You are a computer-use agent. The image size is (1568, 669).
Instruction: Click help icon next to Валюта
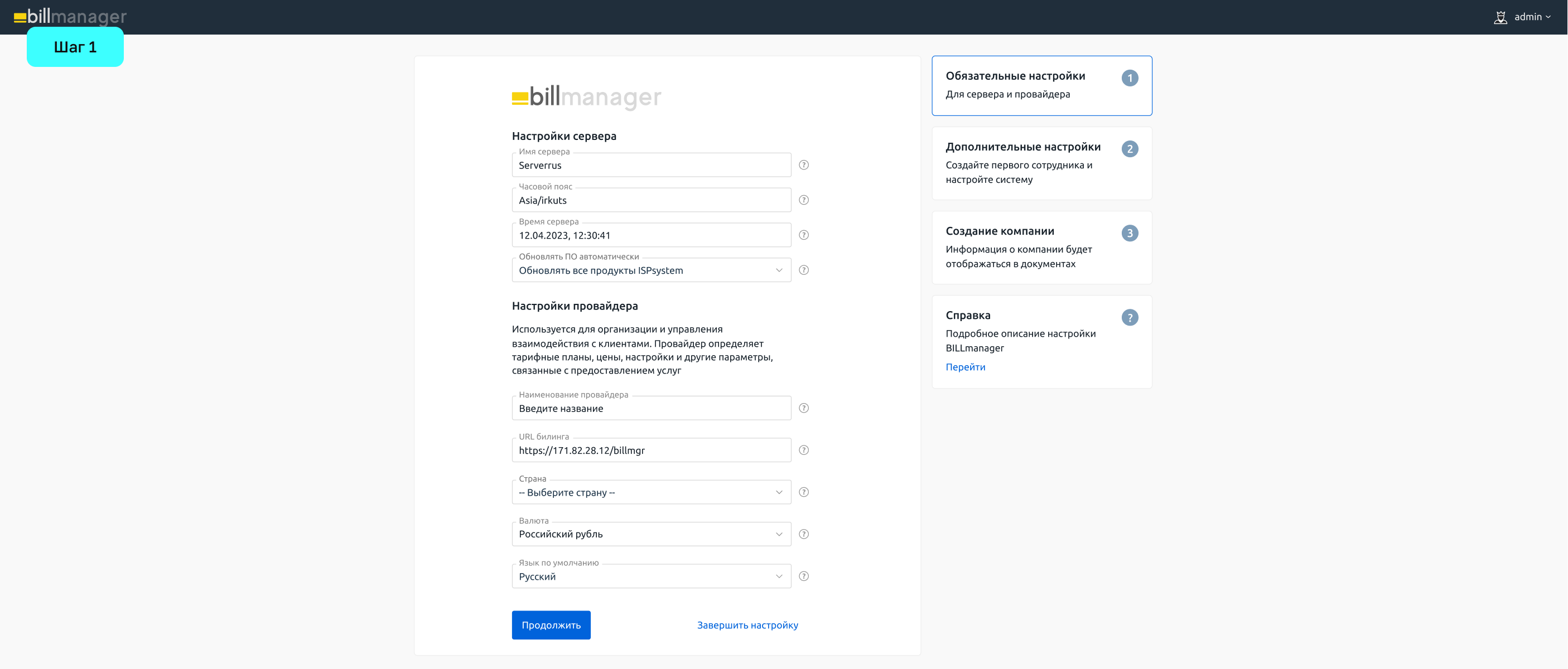[x=803, y=534]
